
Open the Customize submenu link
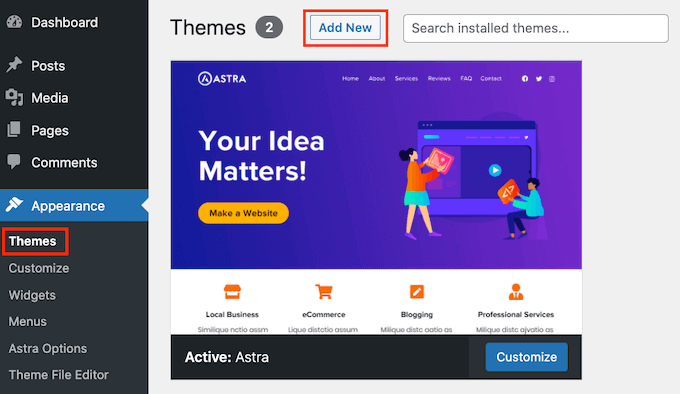39,268
